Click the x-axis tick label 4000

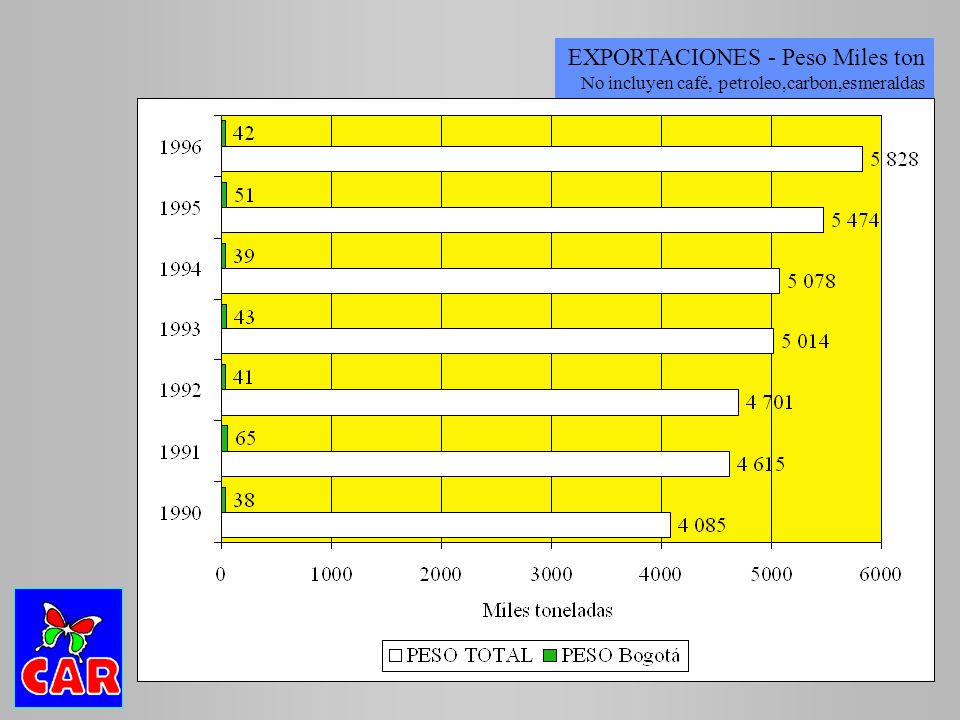point(660,574)
